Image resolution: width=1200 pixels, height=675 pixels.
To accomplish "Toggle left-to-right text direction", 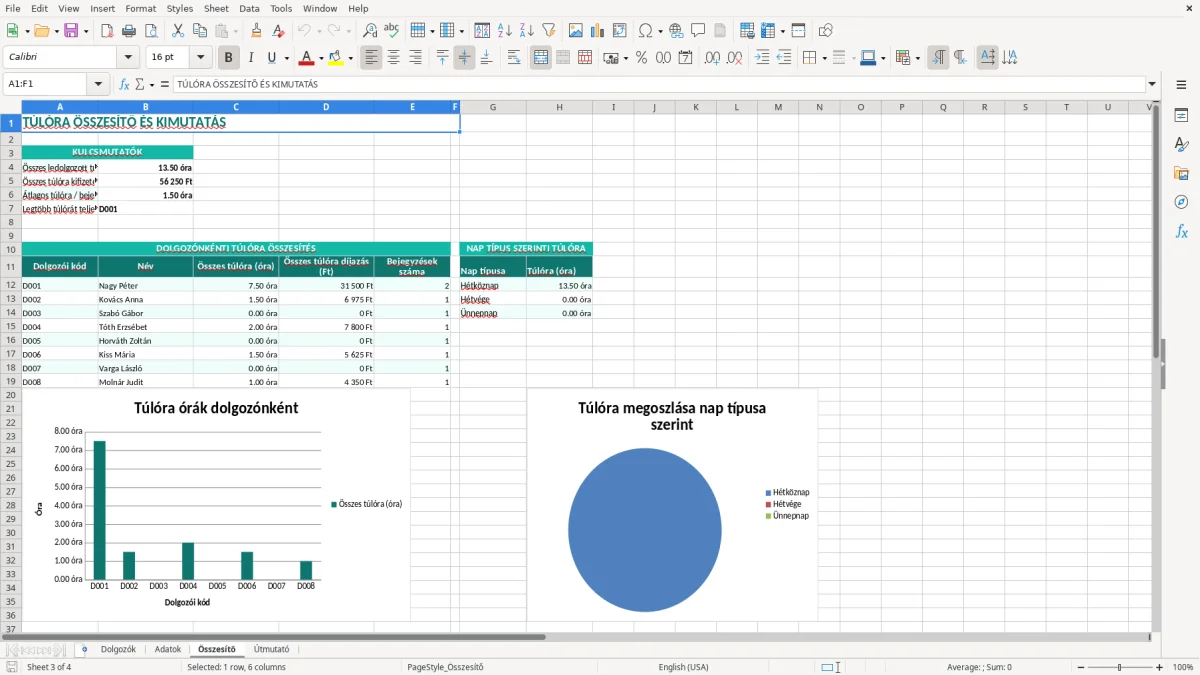I will pyautogui.click(x=938, y=58).
